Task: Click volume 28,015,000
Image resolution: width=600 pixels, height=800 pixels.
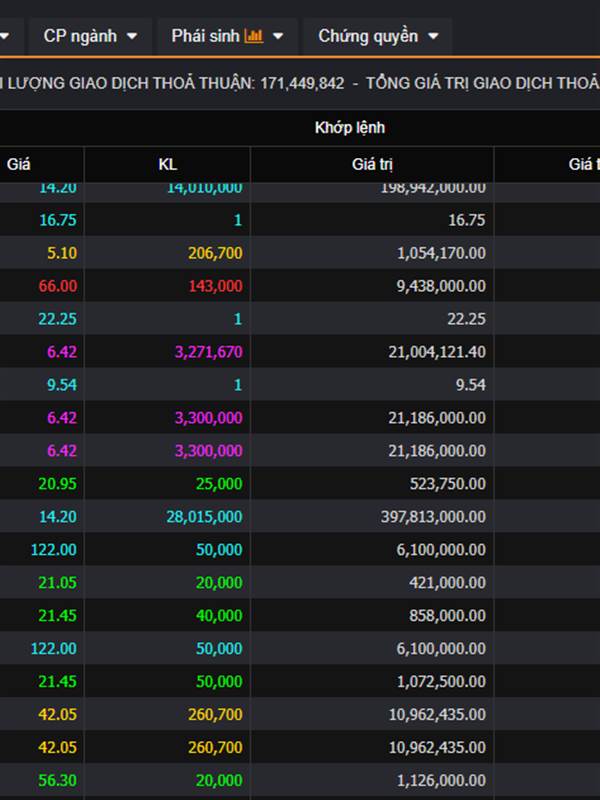Action: click(x=204, y=517)
